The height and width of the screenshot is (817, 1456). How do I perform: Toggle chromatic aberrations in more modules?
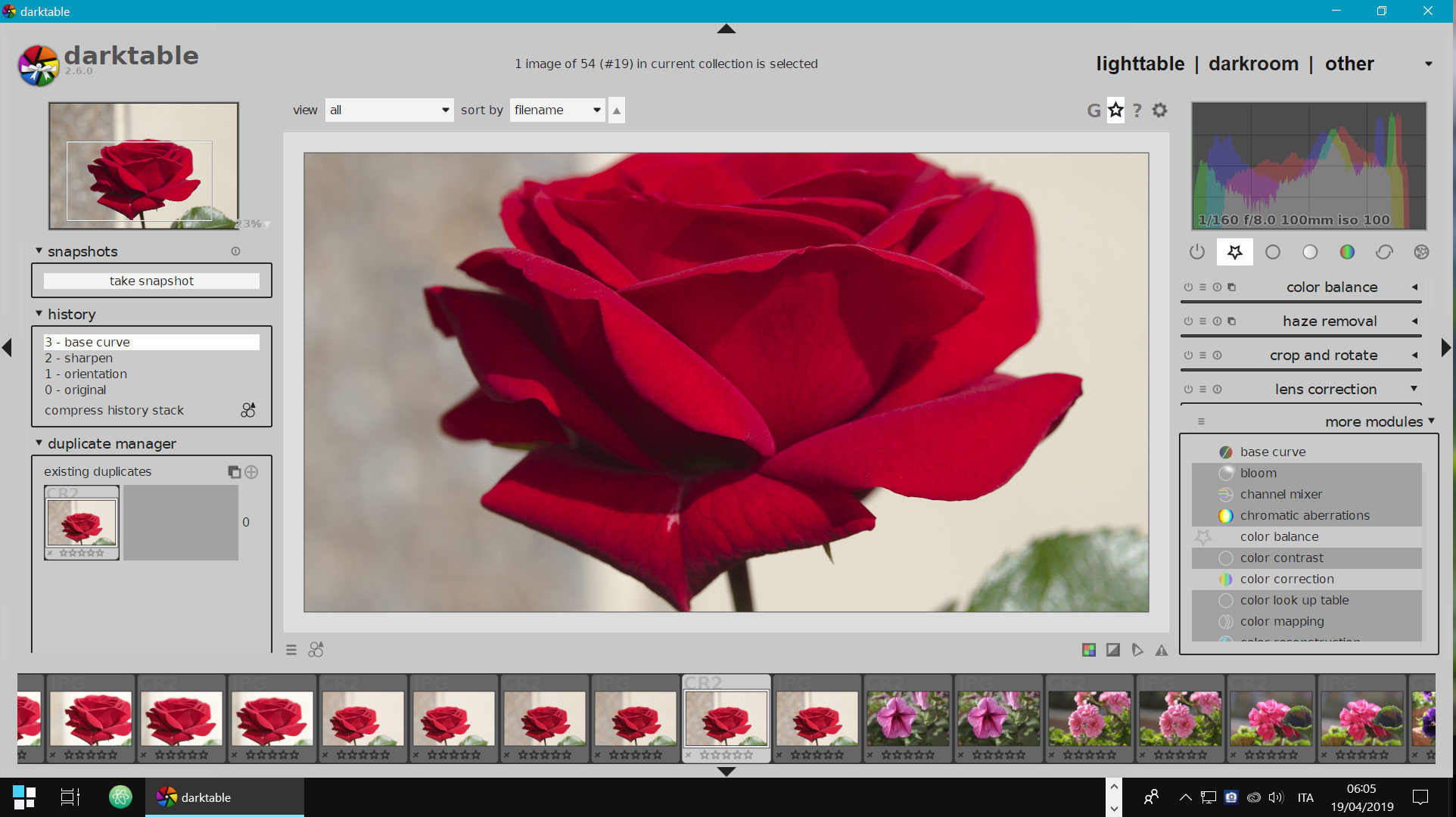click(x=1307, y=515)
